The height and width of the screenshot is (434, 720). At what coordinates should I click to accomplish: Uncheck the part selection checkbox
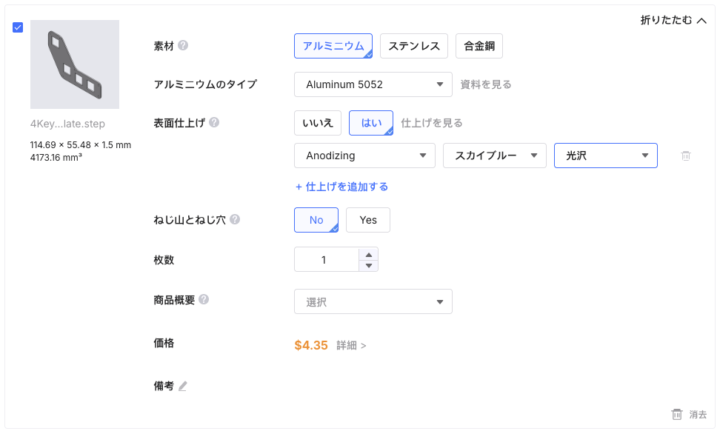18,27
